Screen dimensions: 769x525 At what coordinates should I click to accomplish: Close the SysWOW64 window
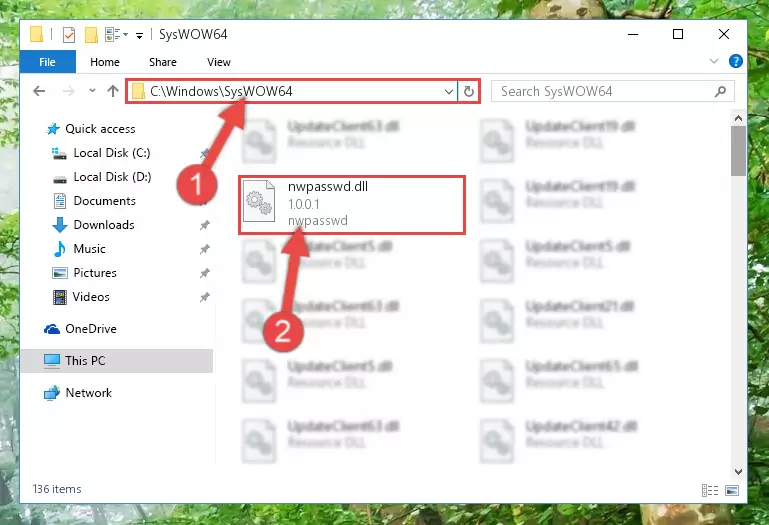coord(723,34)
